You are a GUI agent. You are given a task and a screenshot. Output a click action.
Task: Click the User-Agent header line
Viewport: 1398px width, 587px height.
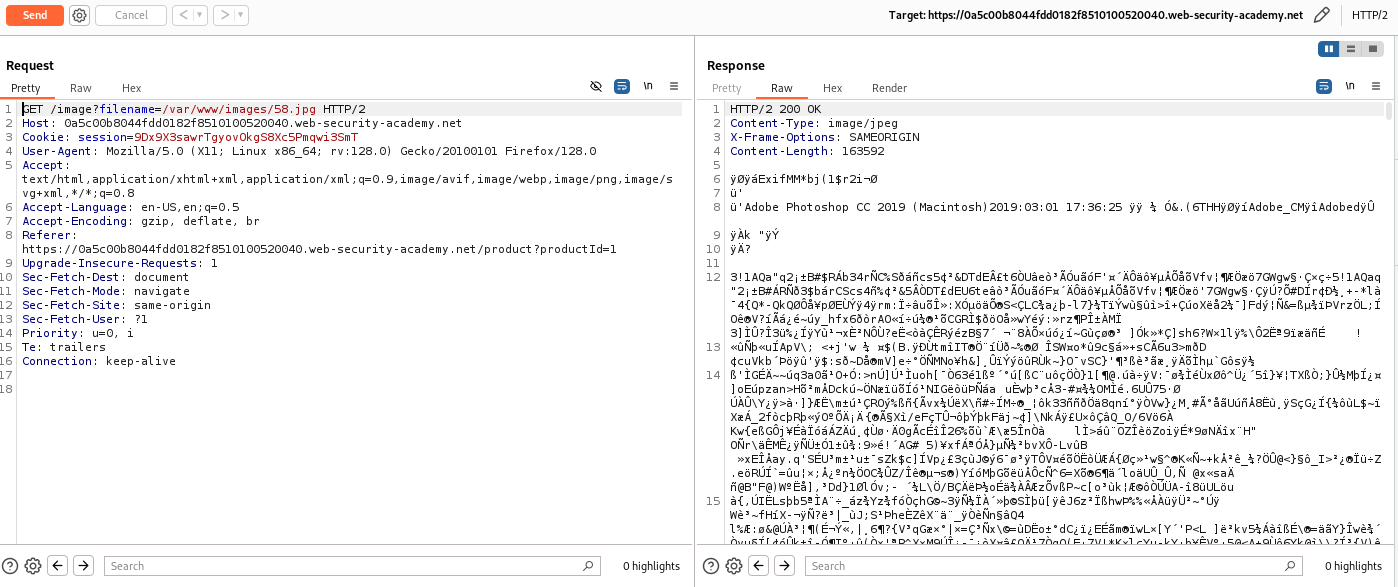309,151
